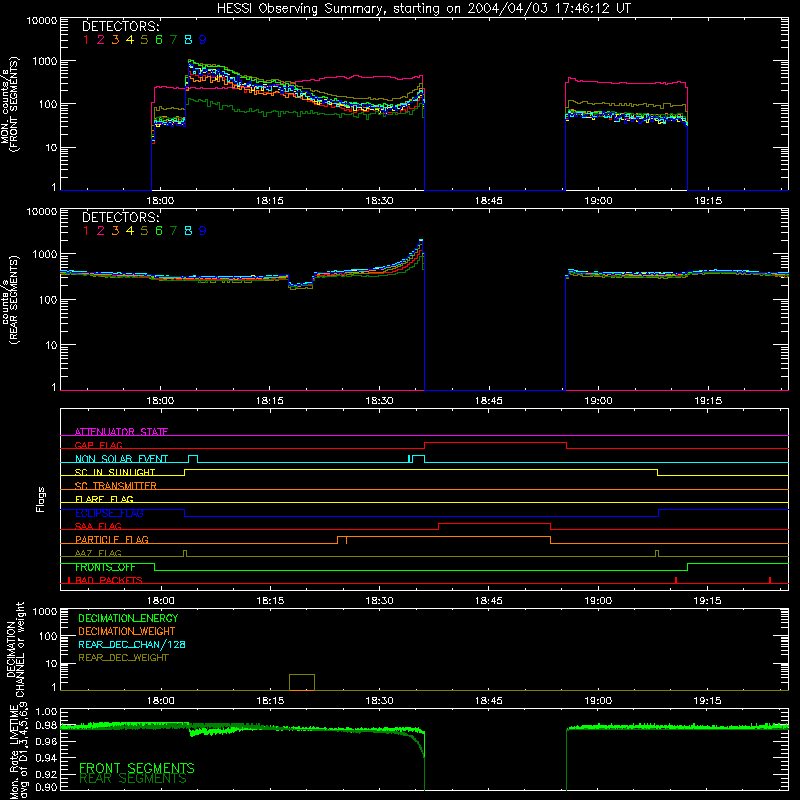Click the 1000 y-axis label on decimation plot

[x=45, y=612]
